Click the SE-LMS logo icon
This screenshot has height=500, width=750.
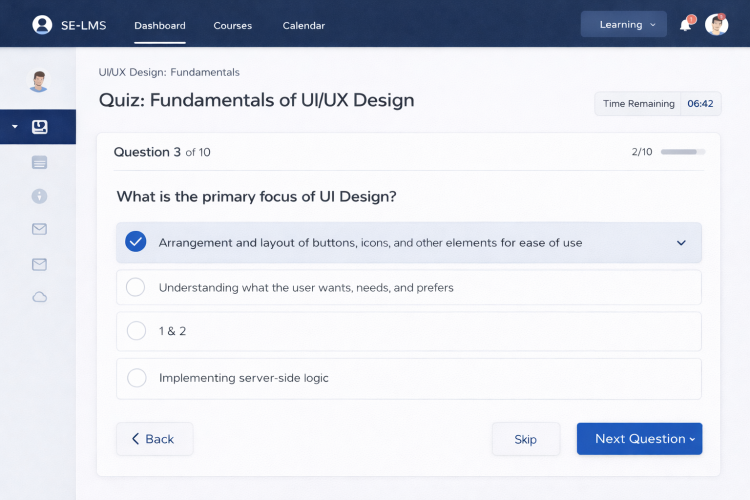coord(42,25)
